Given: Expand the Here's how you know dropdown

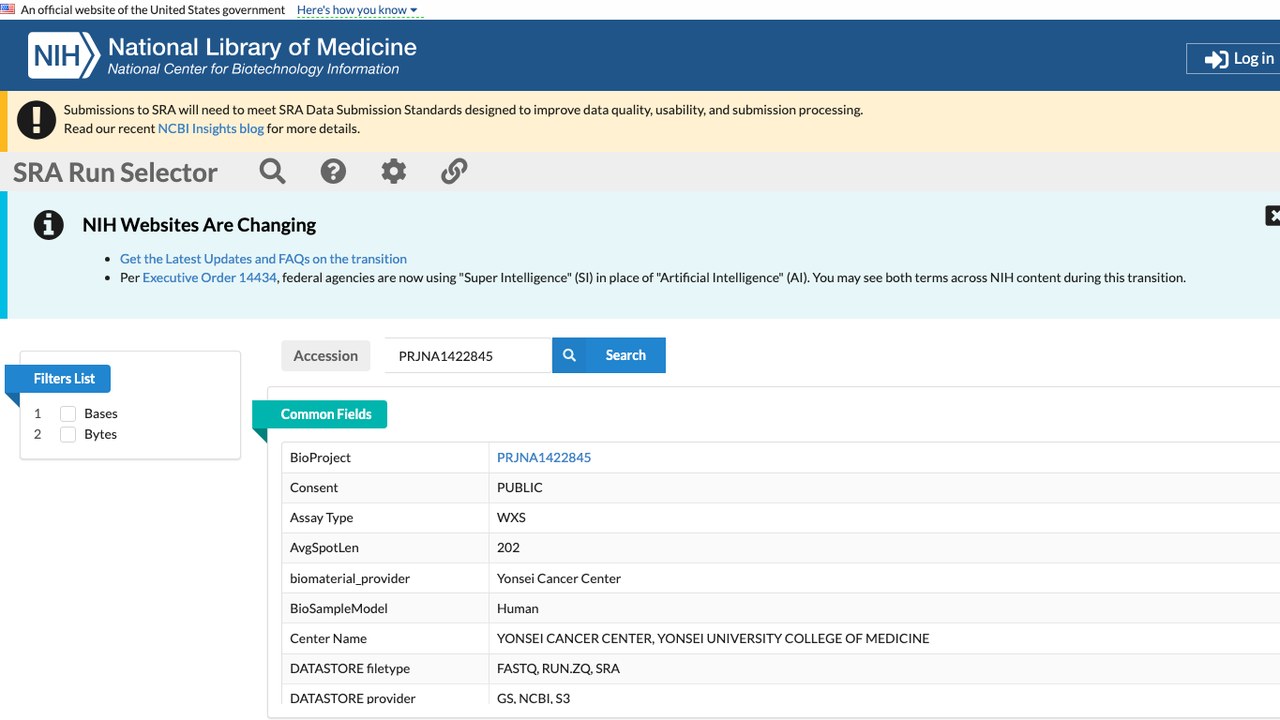Looking at the screenshot, I should 358,10.
